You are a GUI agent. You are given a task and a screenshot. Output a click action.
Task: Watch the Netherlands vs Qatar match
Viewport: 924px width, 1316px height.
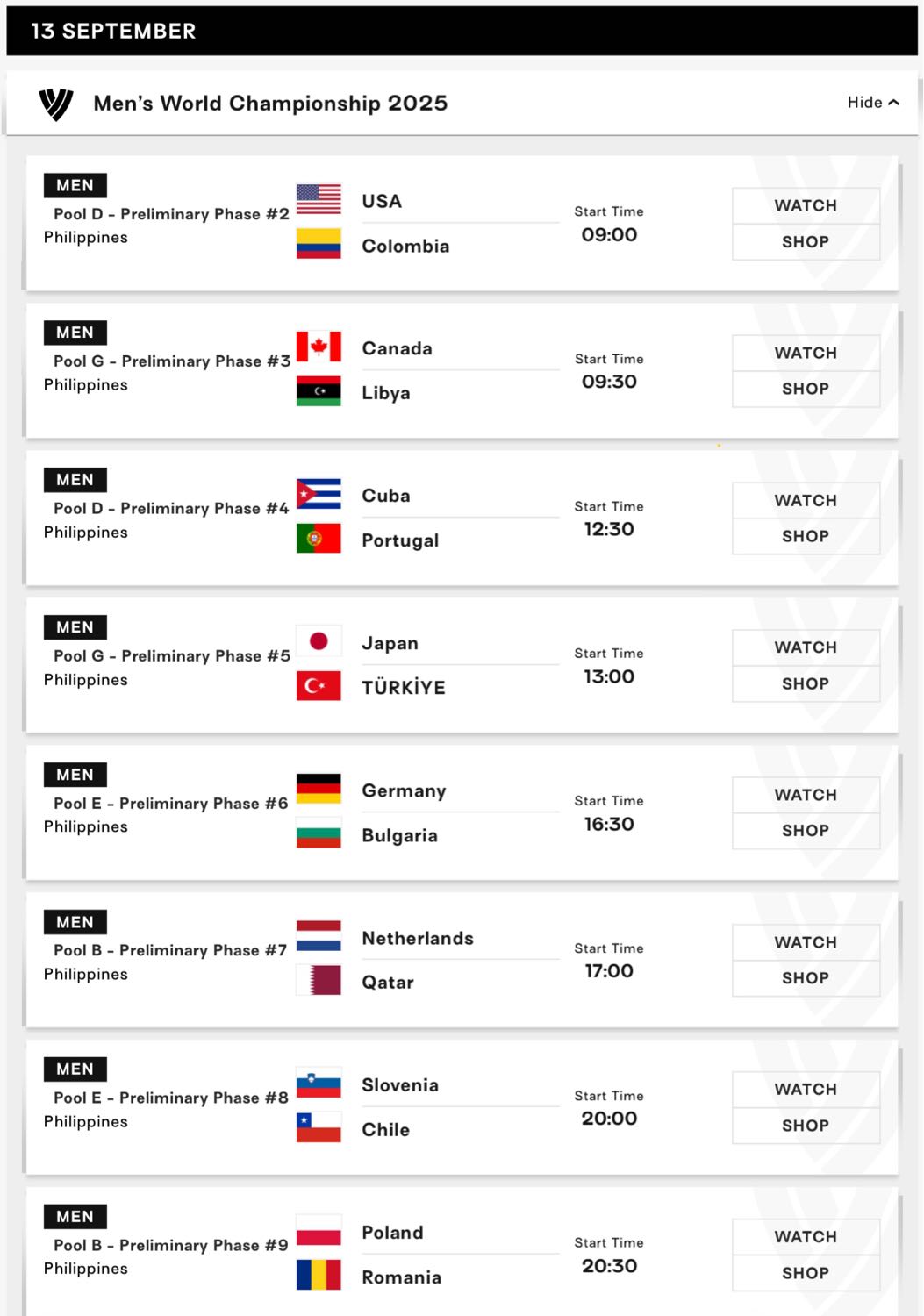coord(806,942)
